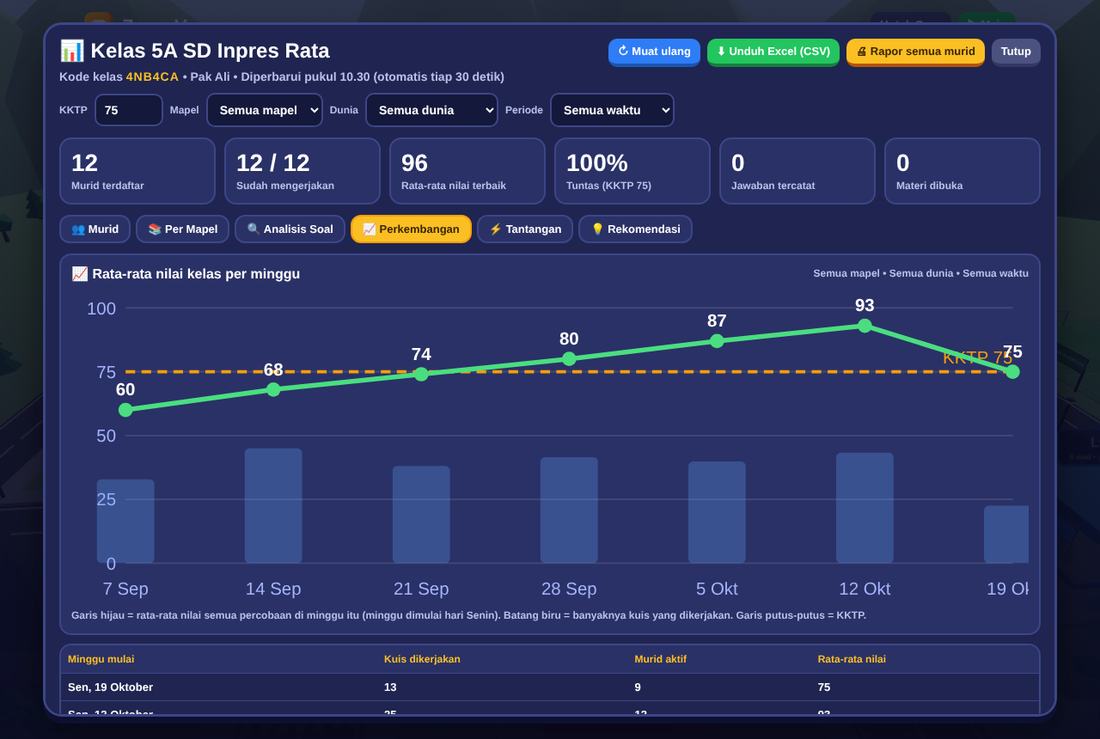Click the class code 4NB4CA

(152, 76)
